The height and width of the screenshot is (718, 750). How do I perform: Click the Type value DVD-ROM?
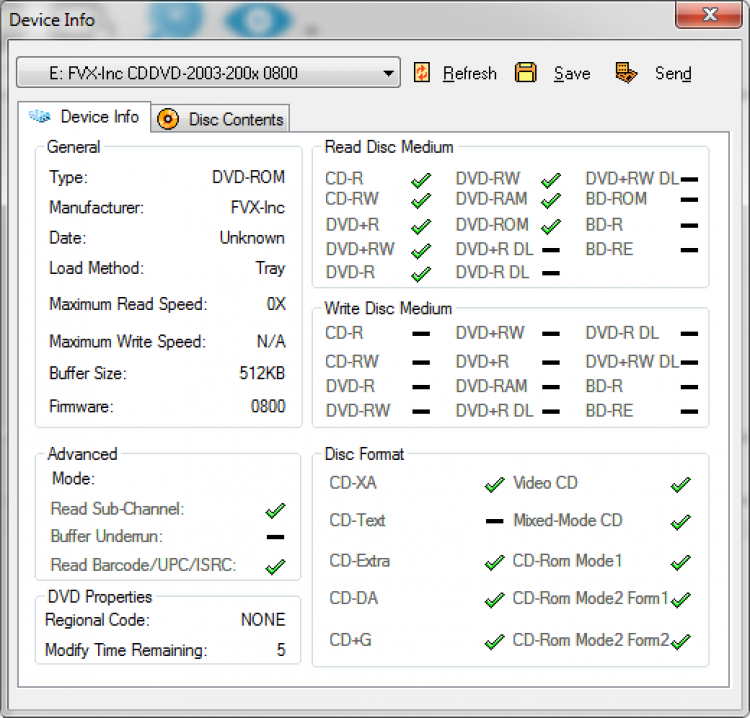coord(248,177)
